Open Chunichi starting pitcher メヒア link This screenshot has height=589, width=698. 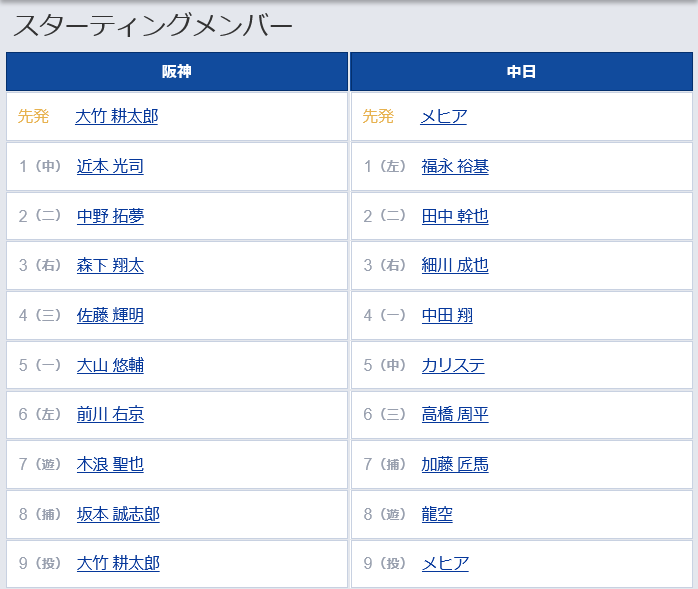pos(444,116)
